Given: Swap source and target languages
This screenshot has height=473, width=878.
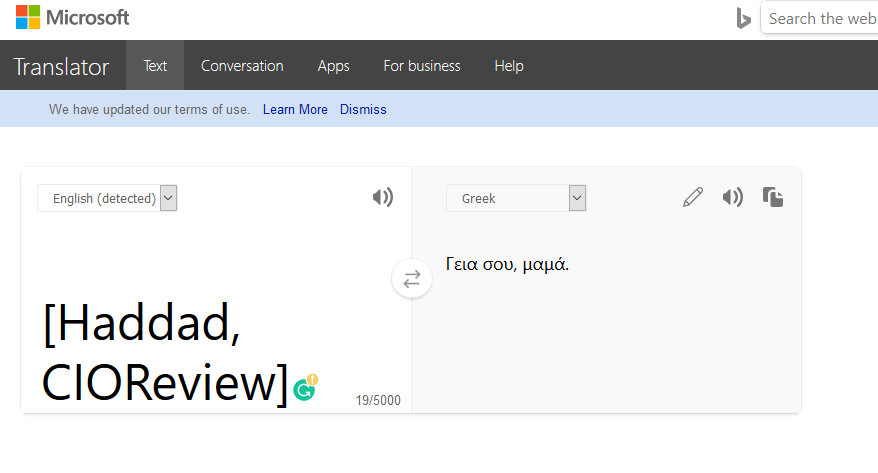Looking at the screenshot, I should (412, 278).
